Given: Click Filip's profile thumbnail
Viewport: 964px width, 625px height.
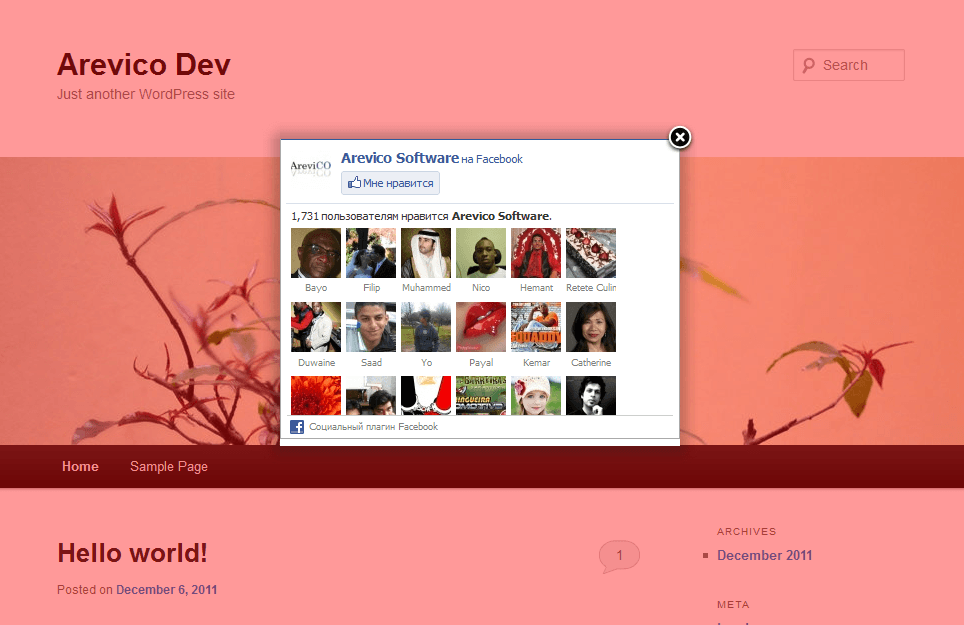Looking at the screenshot, I should pyautogui.click(x=371, y=253).
